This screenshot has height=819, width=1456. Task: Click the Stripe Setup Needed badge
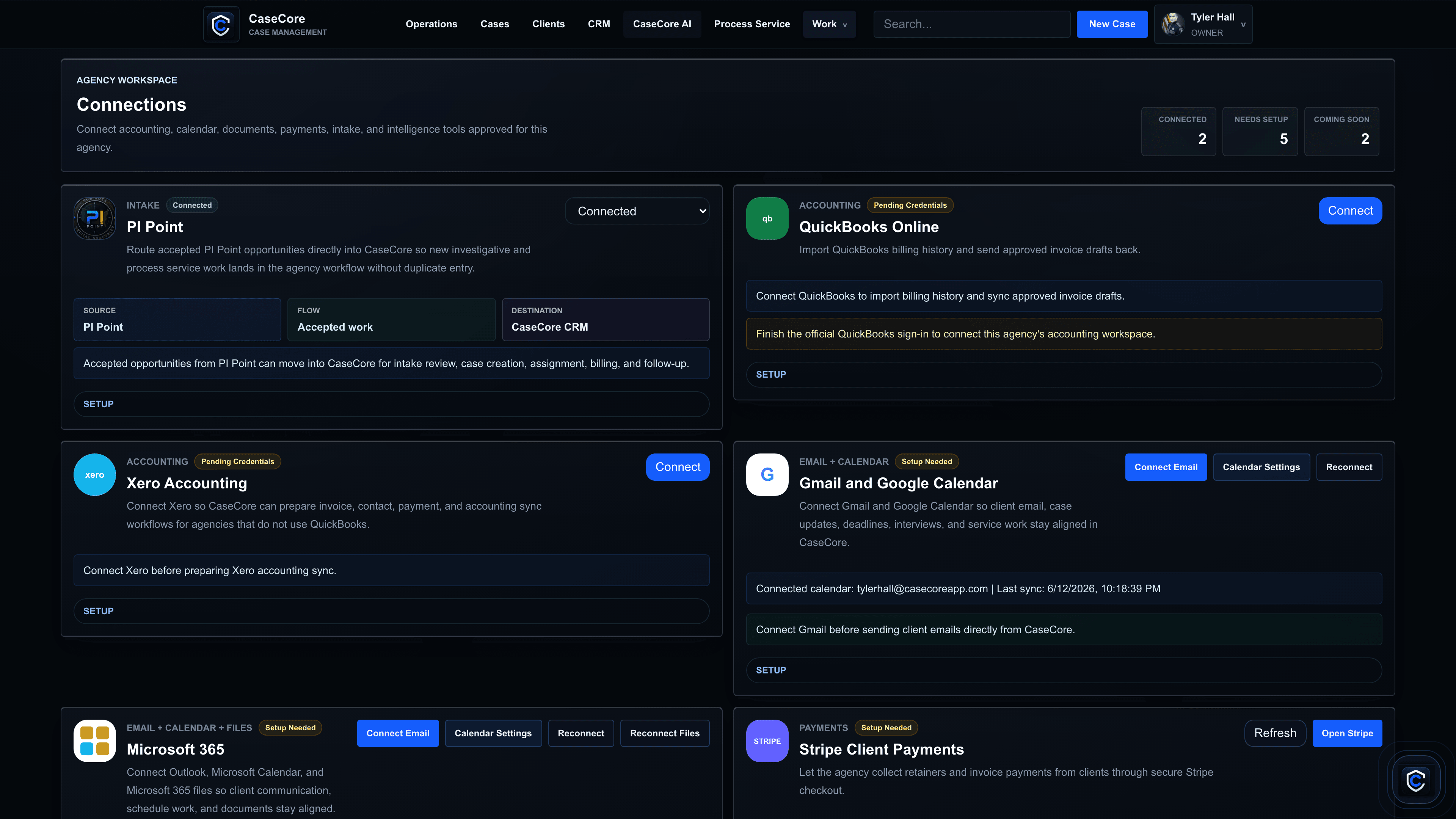(x=886, y=728)
